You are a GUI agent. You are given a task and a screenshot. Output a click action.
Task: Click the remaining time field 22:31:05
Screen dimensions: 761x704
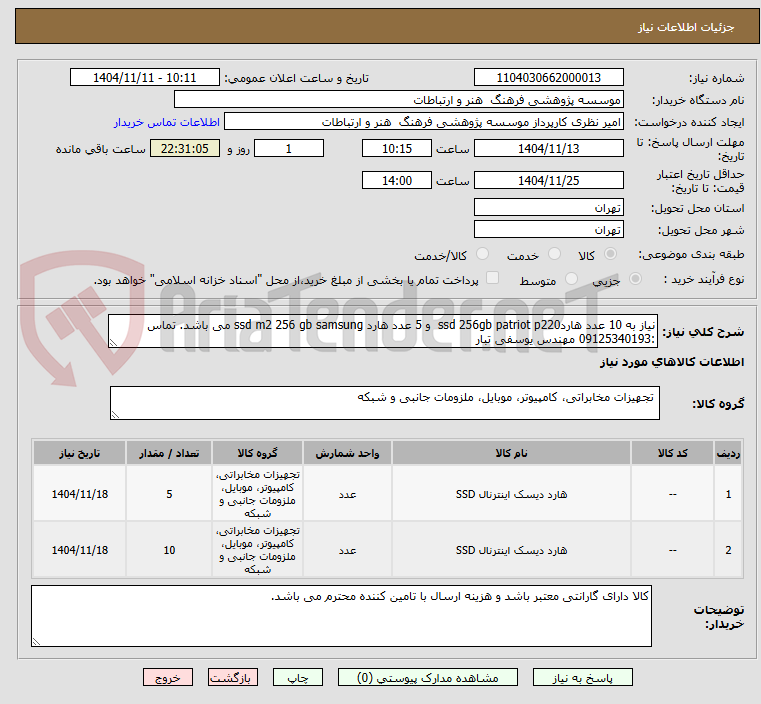click(x=185, y=148)
